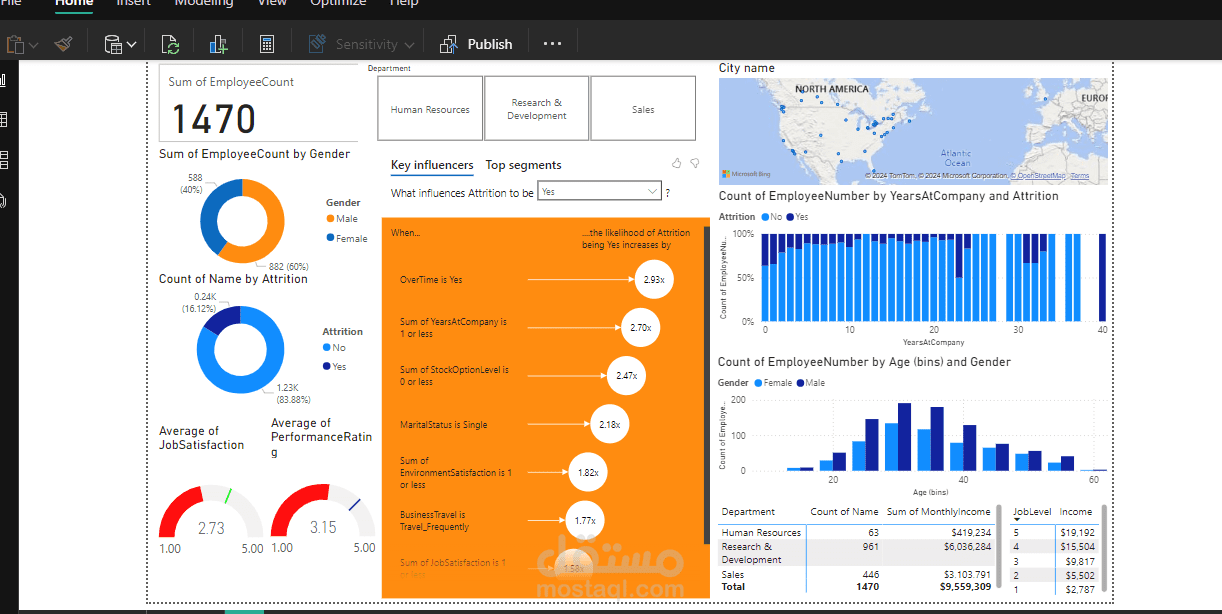Image resolution: width=1222 pixels, height=614 pixels.
Task: Click the Sales row in Department table
Action: (856, 575)
